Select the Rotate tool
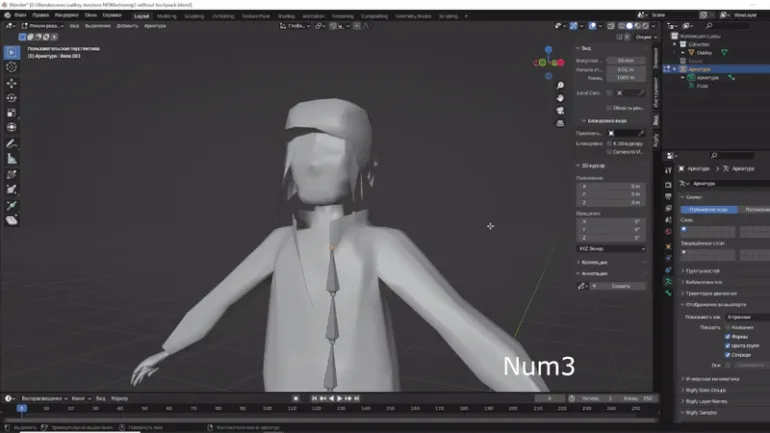 tap(12, 97)
